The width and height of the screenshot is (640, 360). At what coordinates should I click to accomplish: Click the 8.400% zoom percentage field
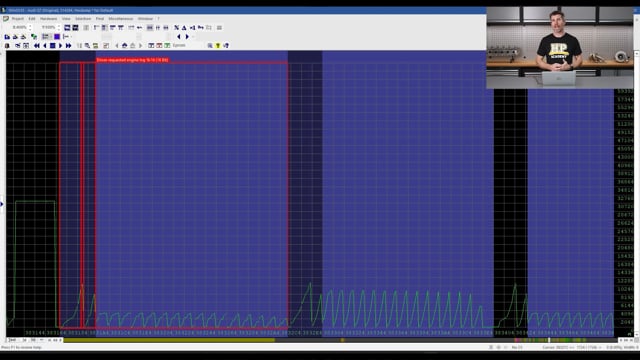tap(20, 27)
